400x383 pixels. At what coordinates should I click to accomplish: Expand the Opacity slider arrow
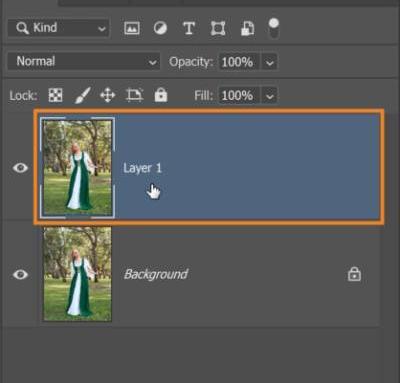270,62
